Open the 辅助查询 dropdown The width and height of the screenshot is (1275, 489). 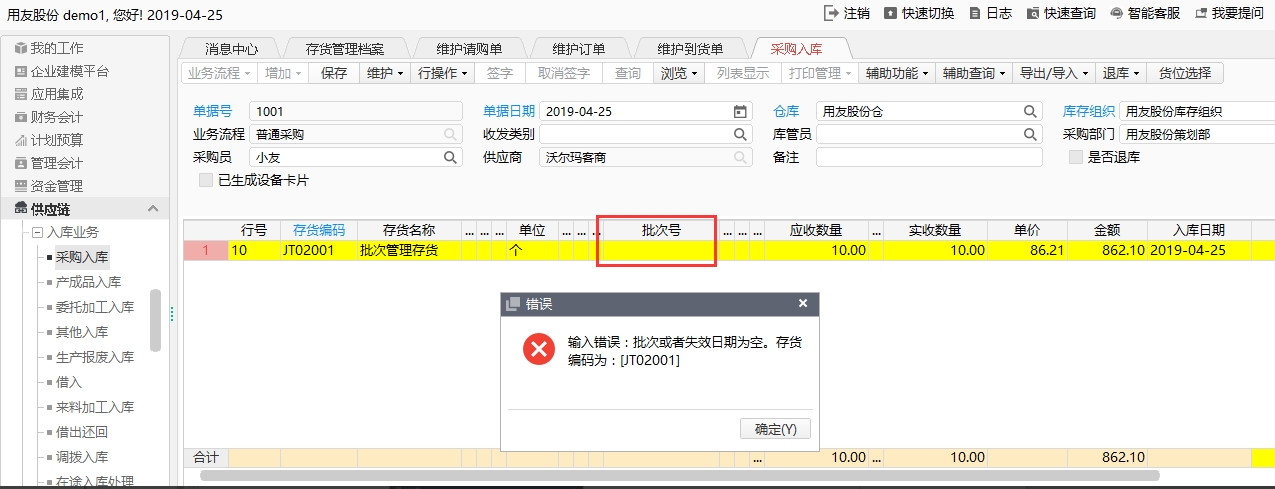[x=974, y=73]
